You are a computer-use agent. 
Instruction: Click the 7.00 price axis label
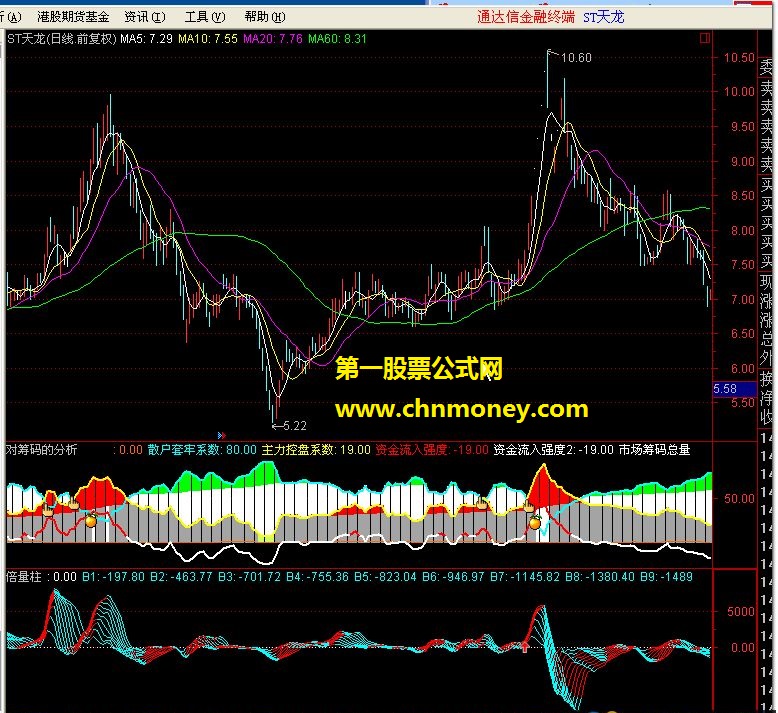(x=743, y=300)
